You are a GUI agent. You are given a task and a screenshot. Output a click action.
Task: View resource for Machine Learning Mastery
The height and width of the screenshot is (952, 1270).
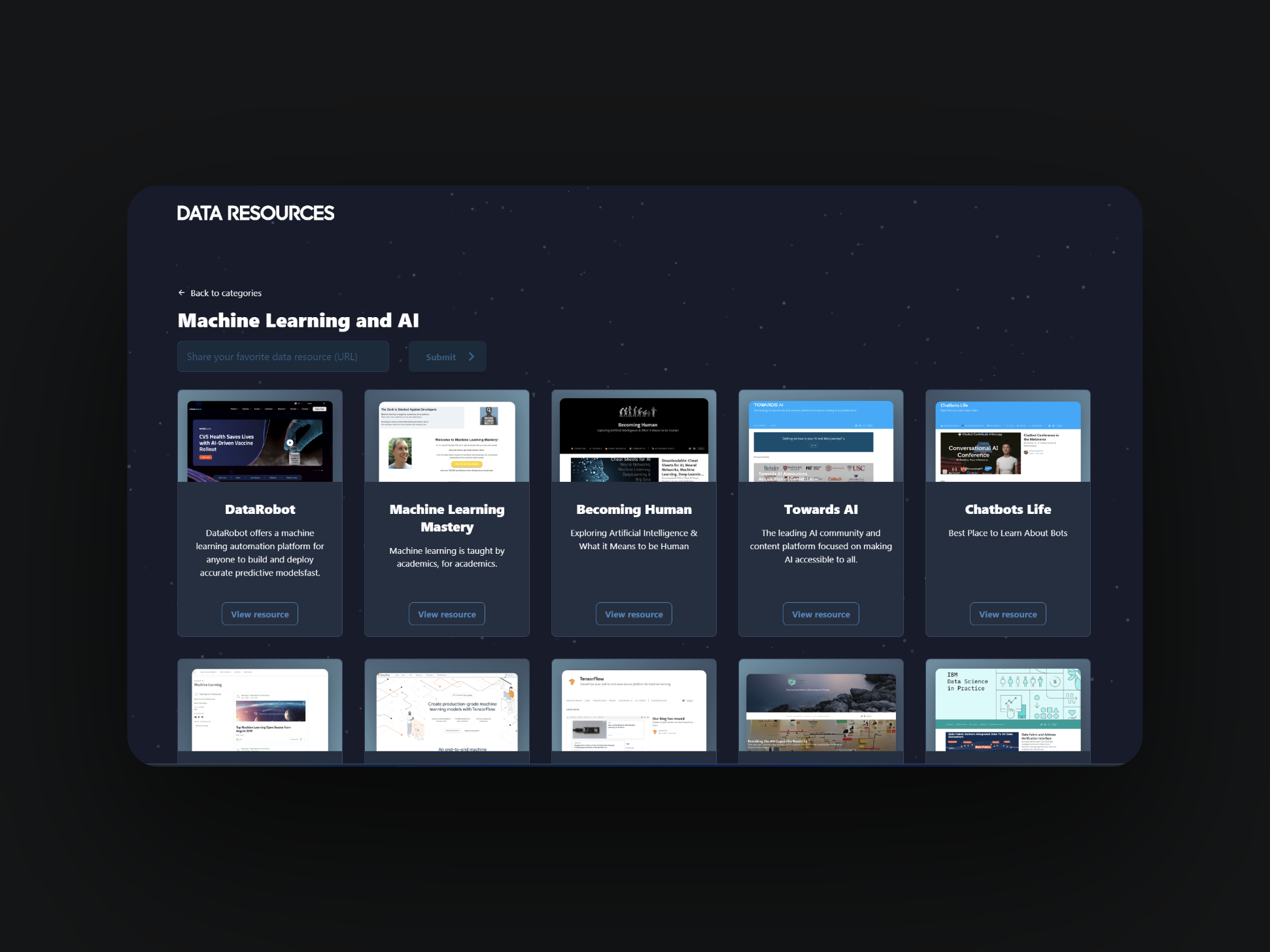coord(447,614)
